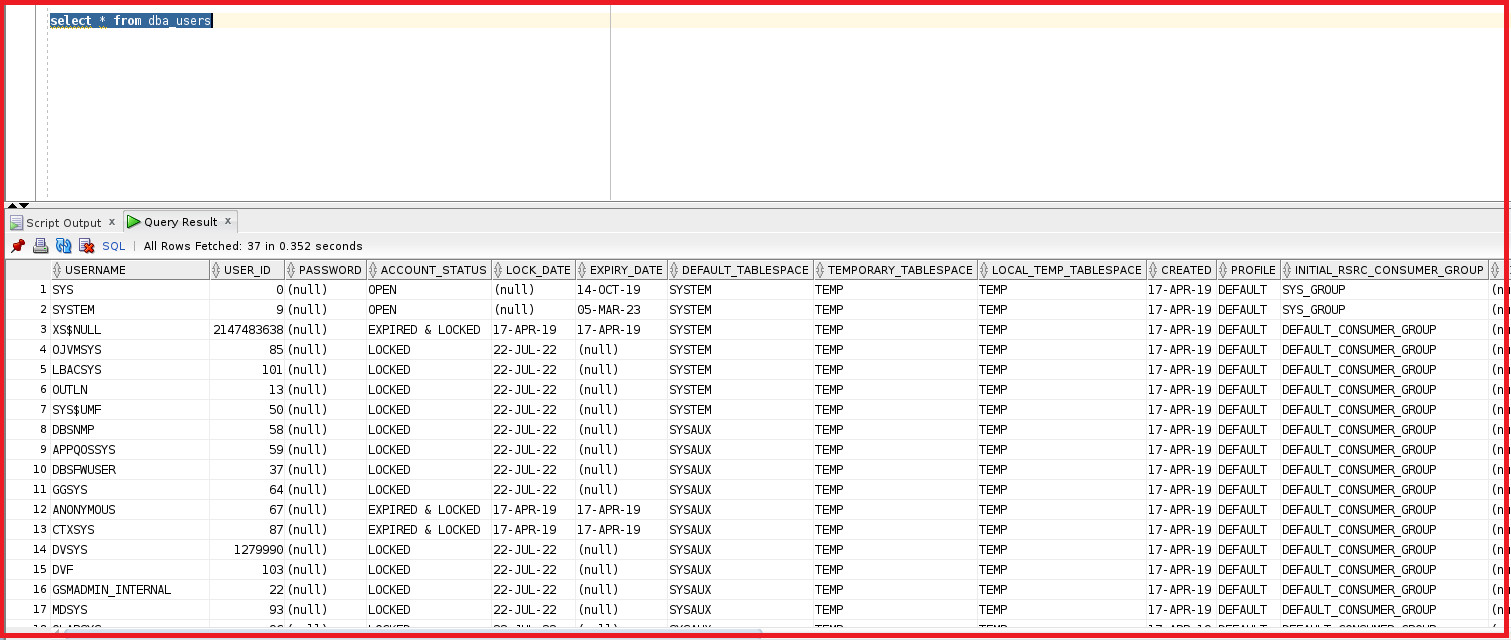The height and width of the screenshot is (640, 1511).
Task: Collapse editor using the splitter up arrow
Action: [x=12, y=205]
